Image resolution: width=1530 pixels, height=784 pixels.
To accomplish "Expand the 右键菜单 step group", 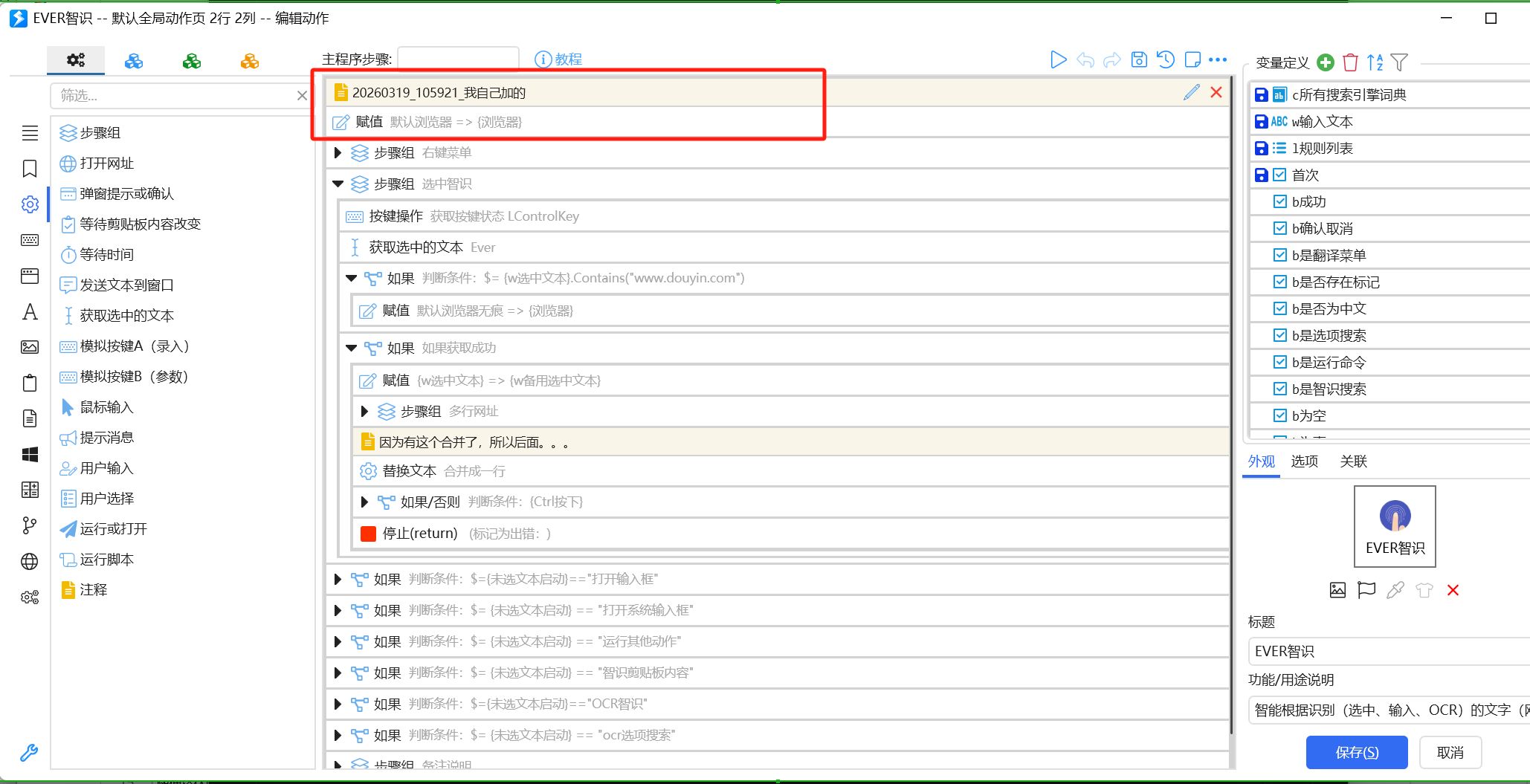I will click(x=338, y=152).
